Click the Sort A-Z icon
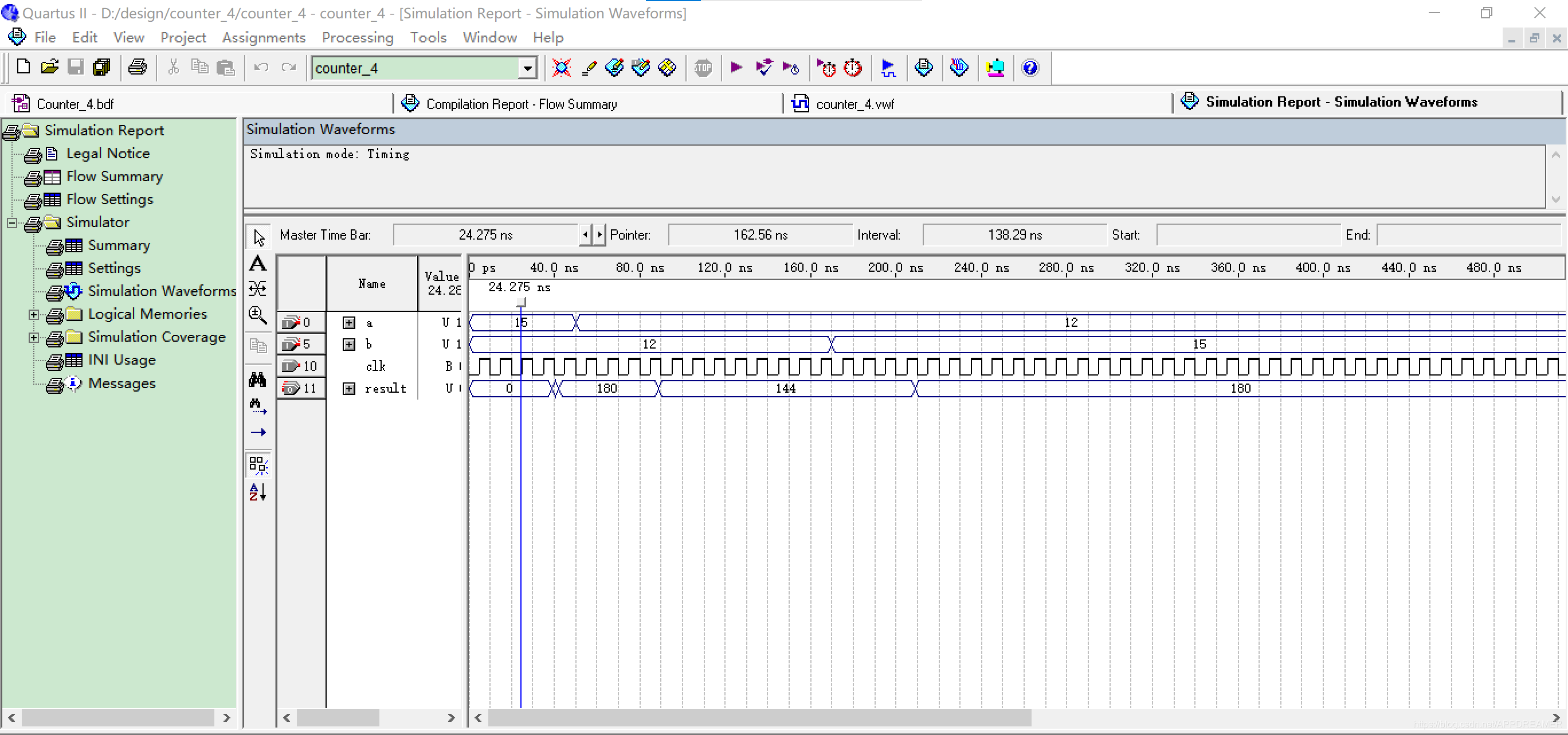This screenshot has width=1568, height=735. (x=257, y=491)
